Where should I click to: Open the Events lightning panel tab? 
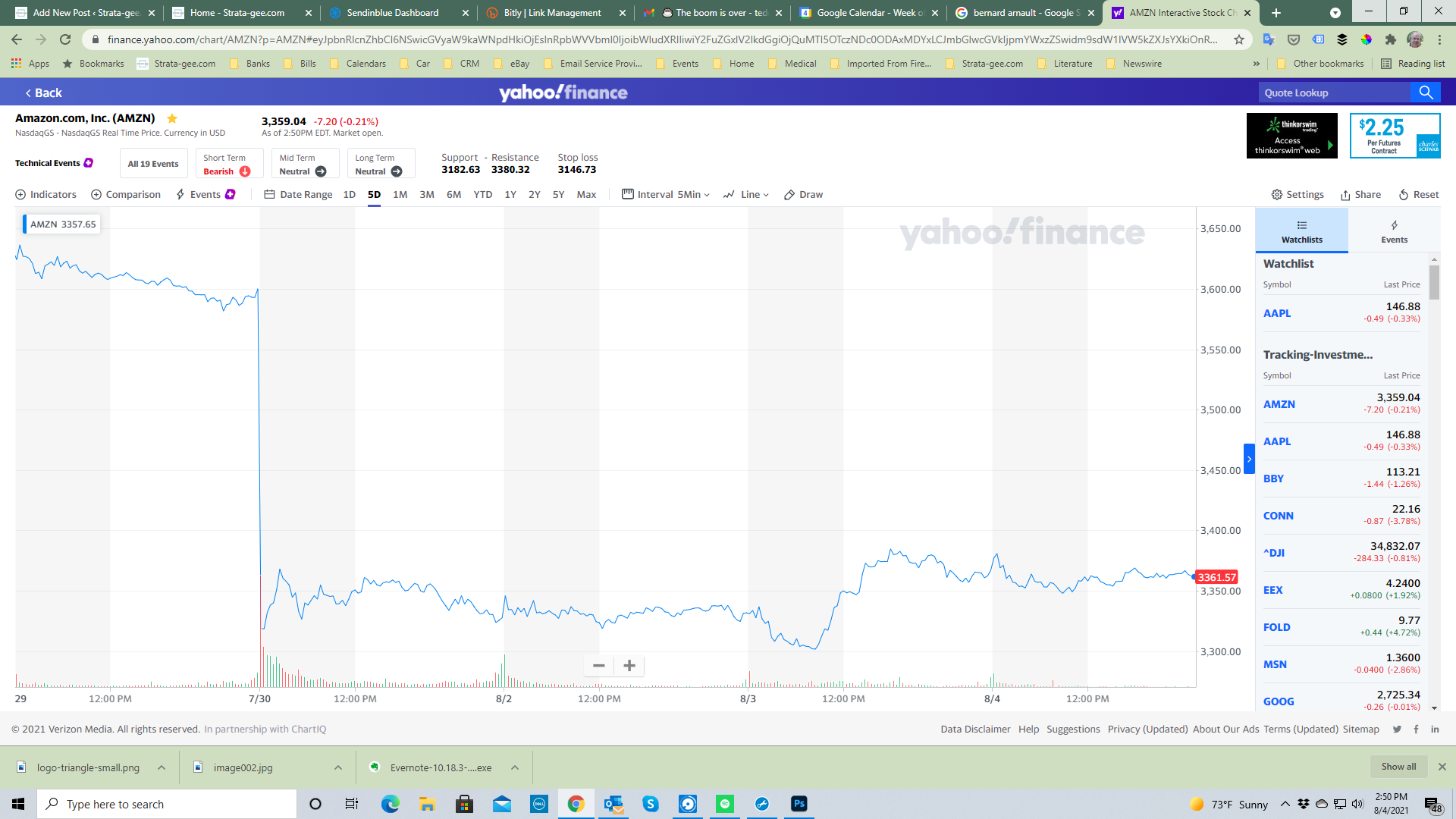1394,231
